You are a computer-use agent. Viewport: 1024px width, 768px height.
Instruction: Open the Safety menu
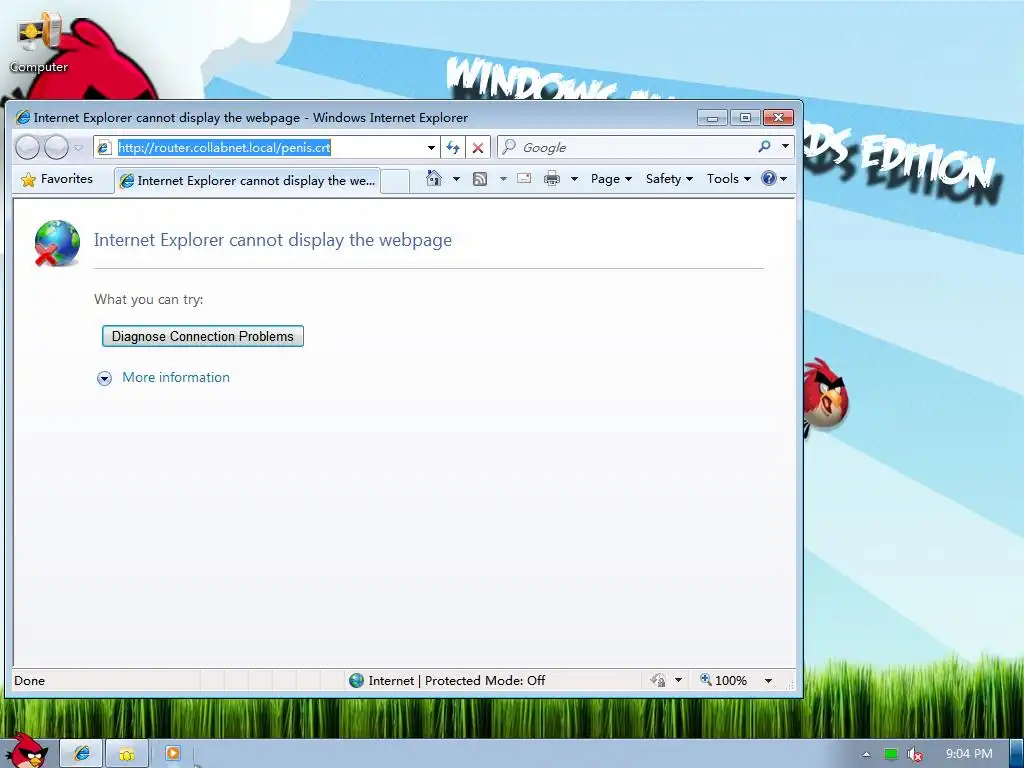point(669,179)
